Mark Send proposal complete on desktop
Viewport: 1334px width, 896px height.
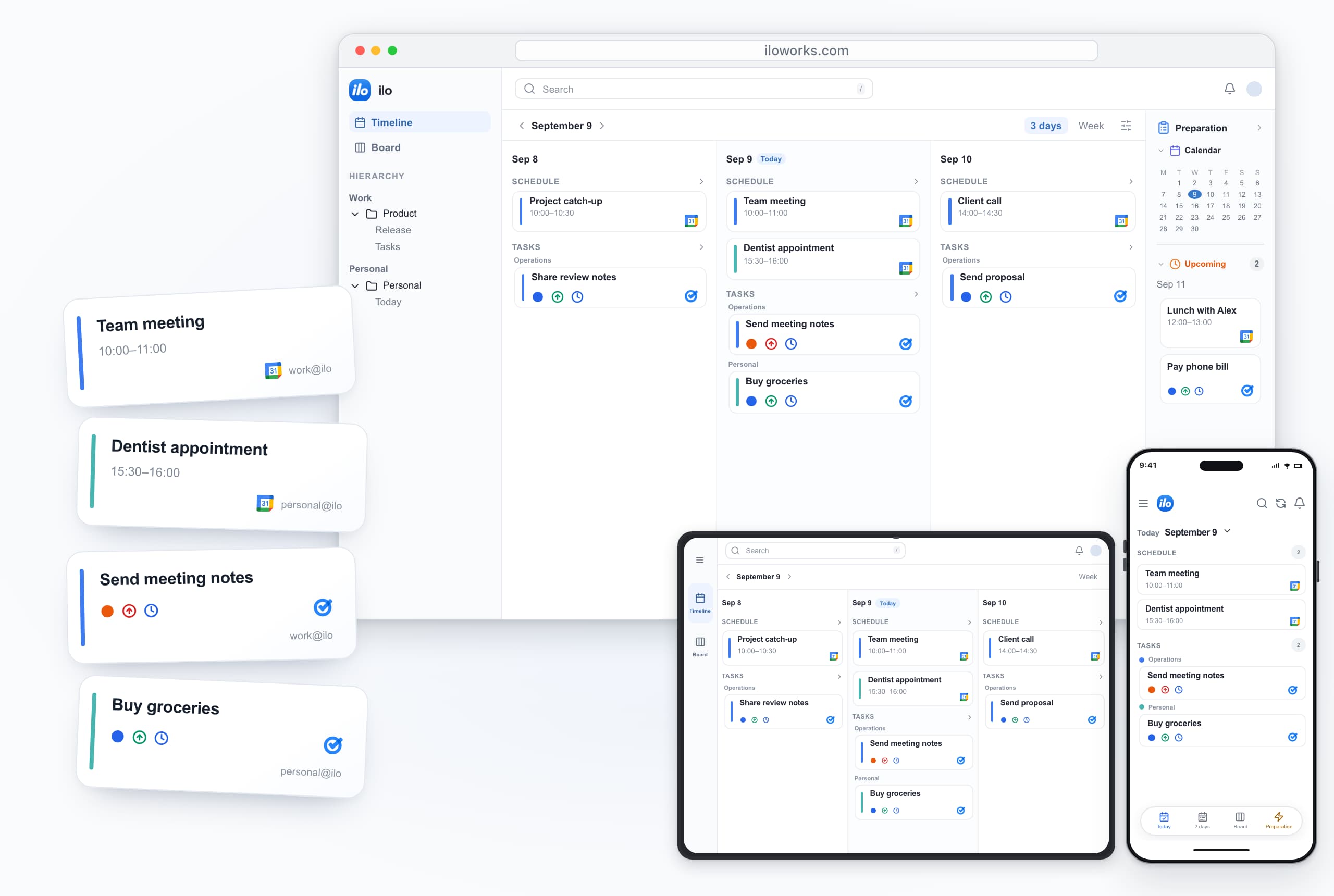(1120, 296)
